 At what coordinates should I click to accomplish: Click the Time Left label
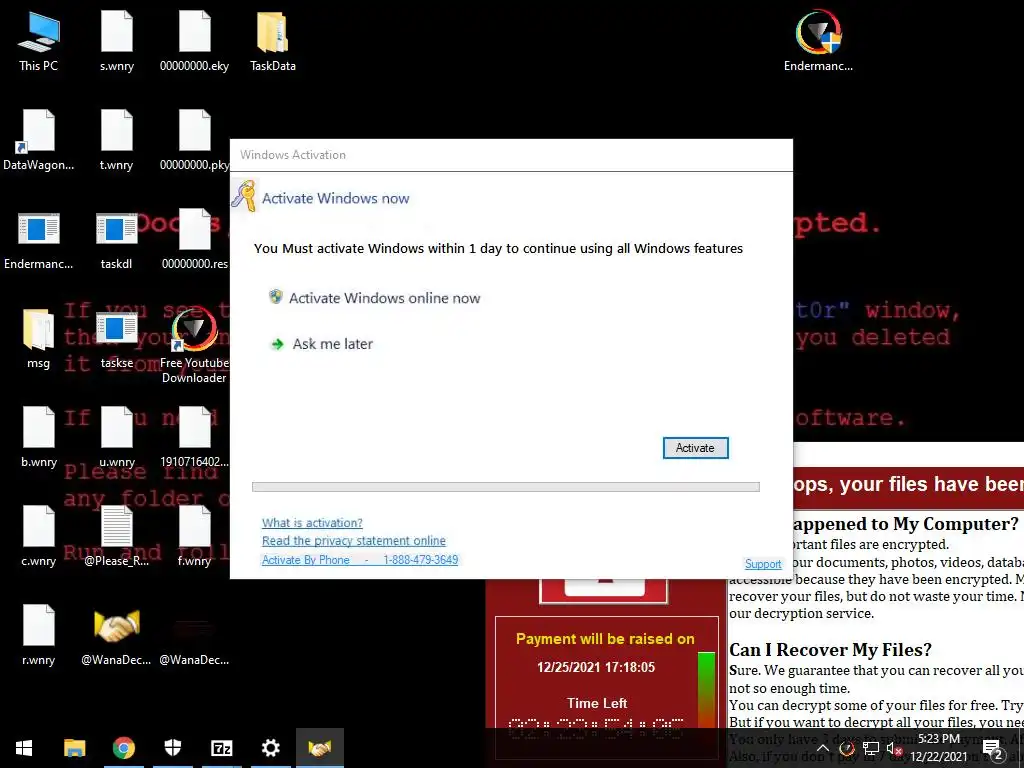597,703
